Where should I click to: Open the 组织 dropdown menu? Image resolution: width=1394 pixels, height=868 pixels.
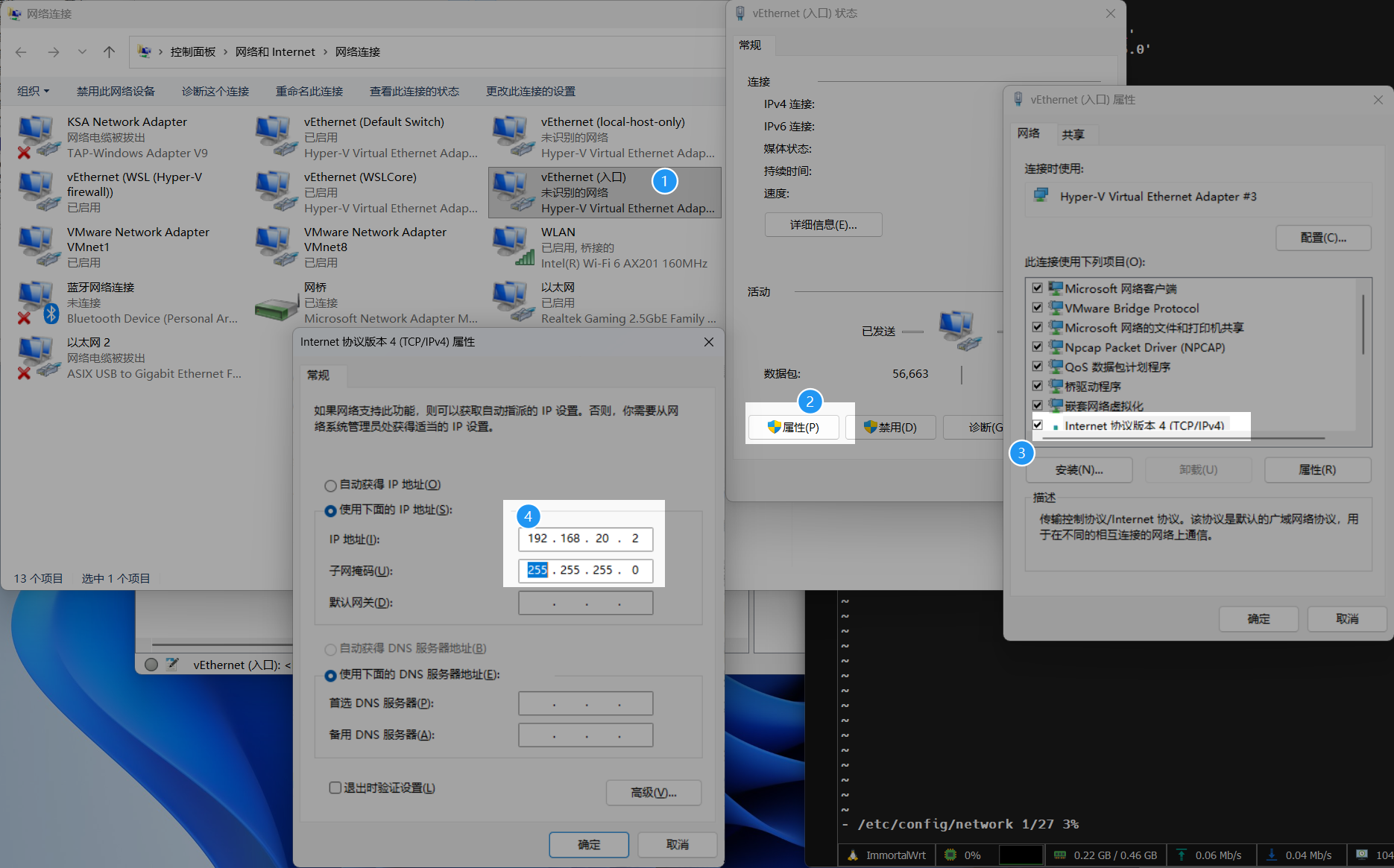31,90
